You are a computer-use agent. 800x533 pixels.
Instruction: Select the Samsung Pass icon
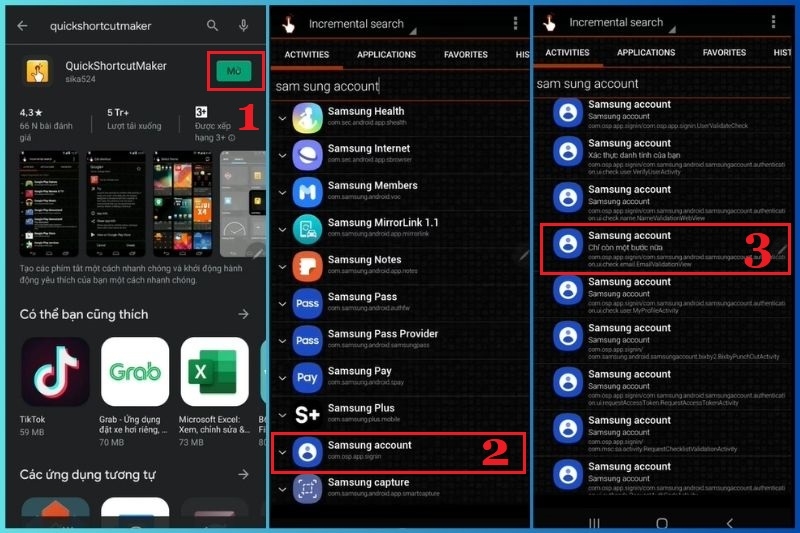[307, 303]
